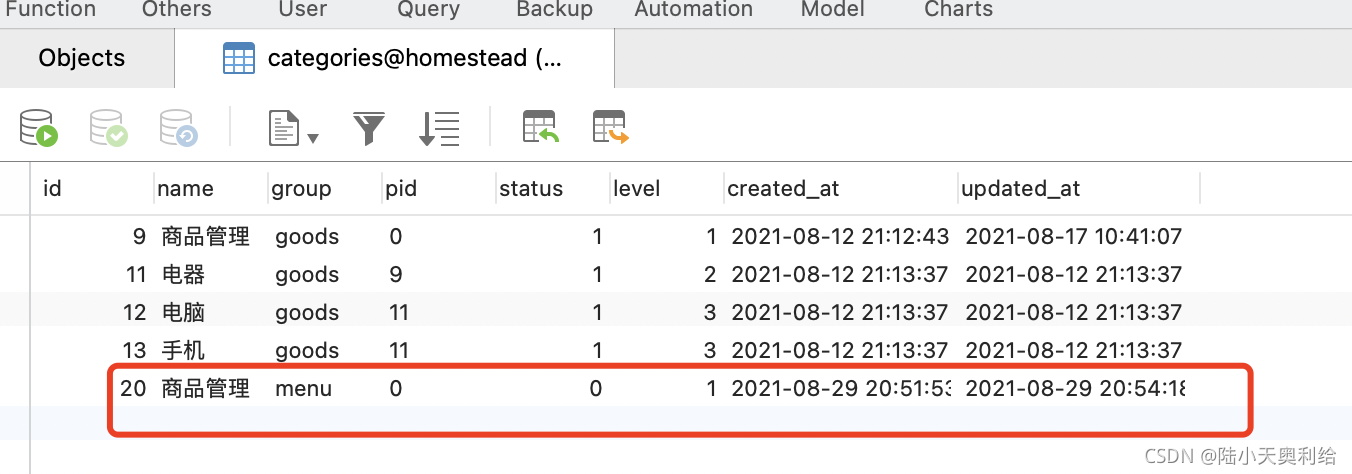Viewport: 1352px width, 474px height.
Task: Click the pid column header
Action: [x=439, y=188]
